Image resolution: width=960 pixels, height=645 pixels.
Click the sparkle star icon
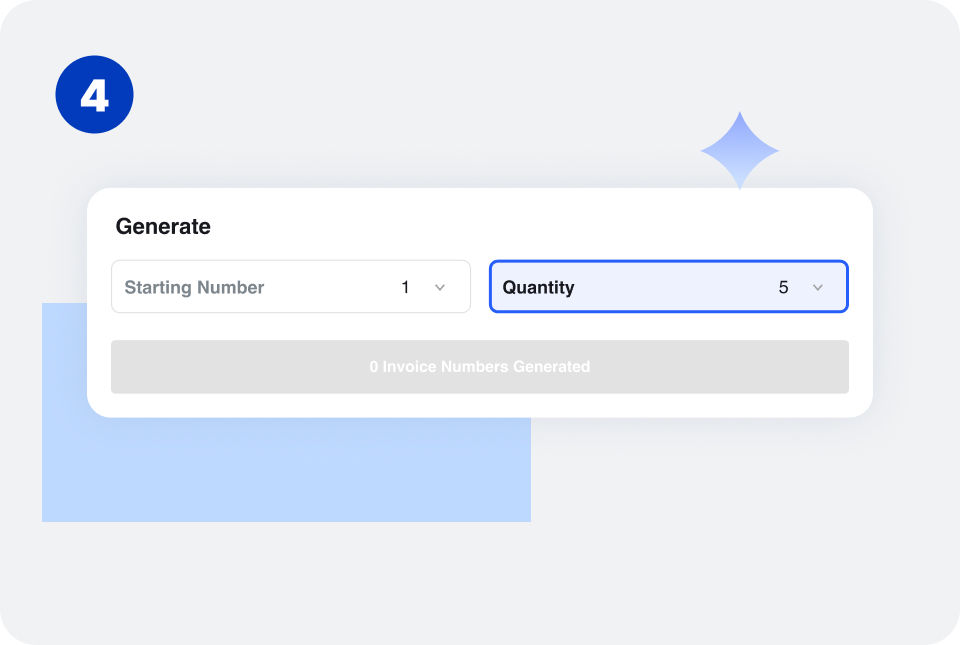[740, 151]
